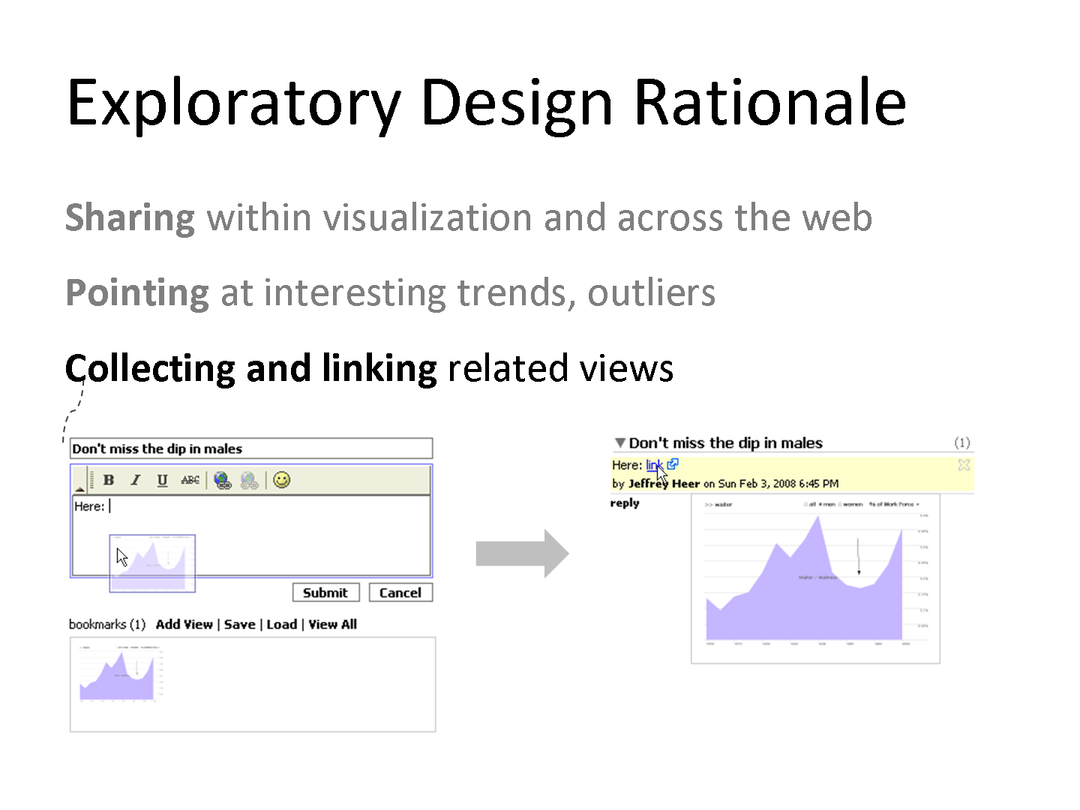
Task: Toggle bold formatting in comment editor
Action: click(109, 481)
